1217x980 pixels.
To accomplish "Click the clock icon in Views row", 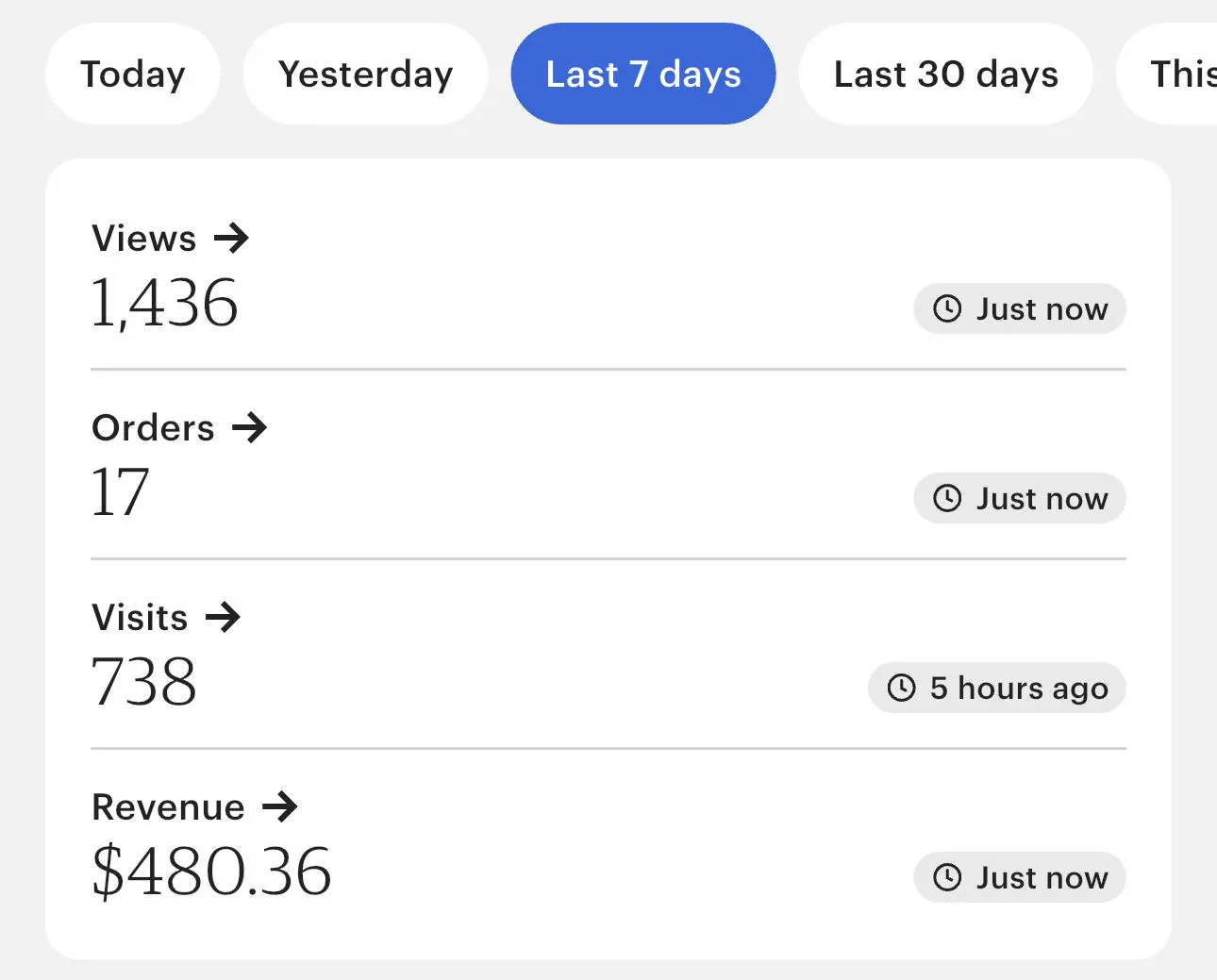I will click(947, 308).
